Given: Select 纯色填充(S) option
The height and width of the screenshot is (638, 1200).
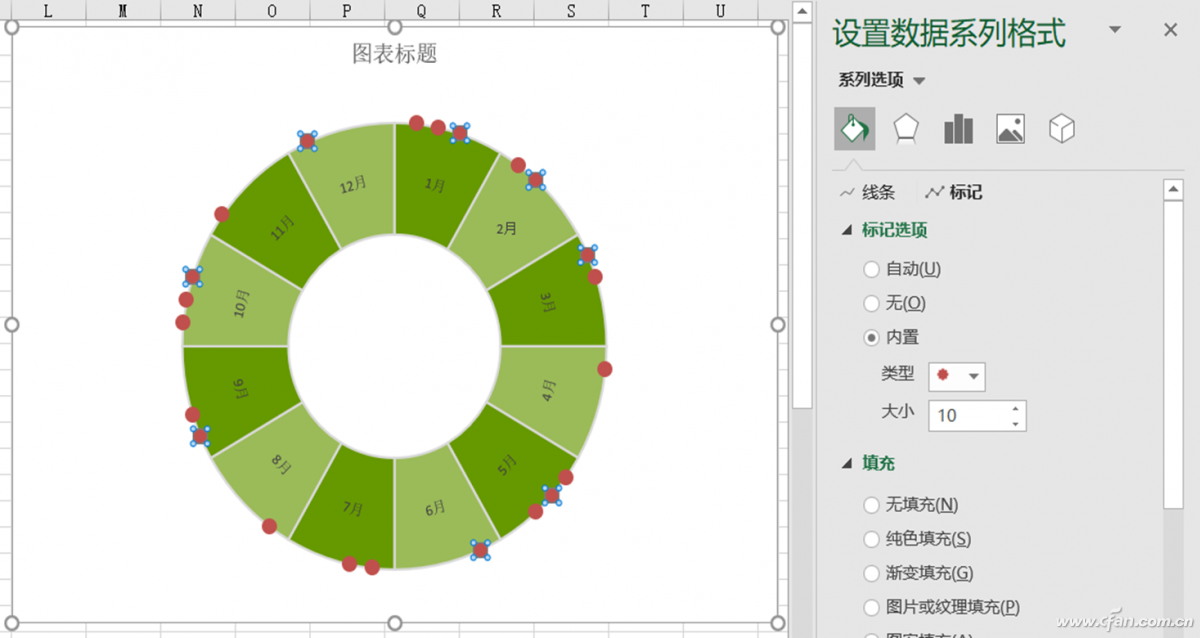Looking at the screenshot, I should [x=917, y=539].
